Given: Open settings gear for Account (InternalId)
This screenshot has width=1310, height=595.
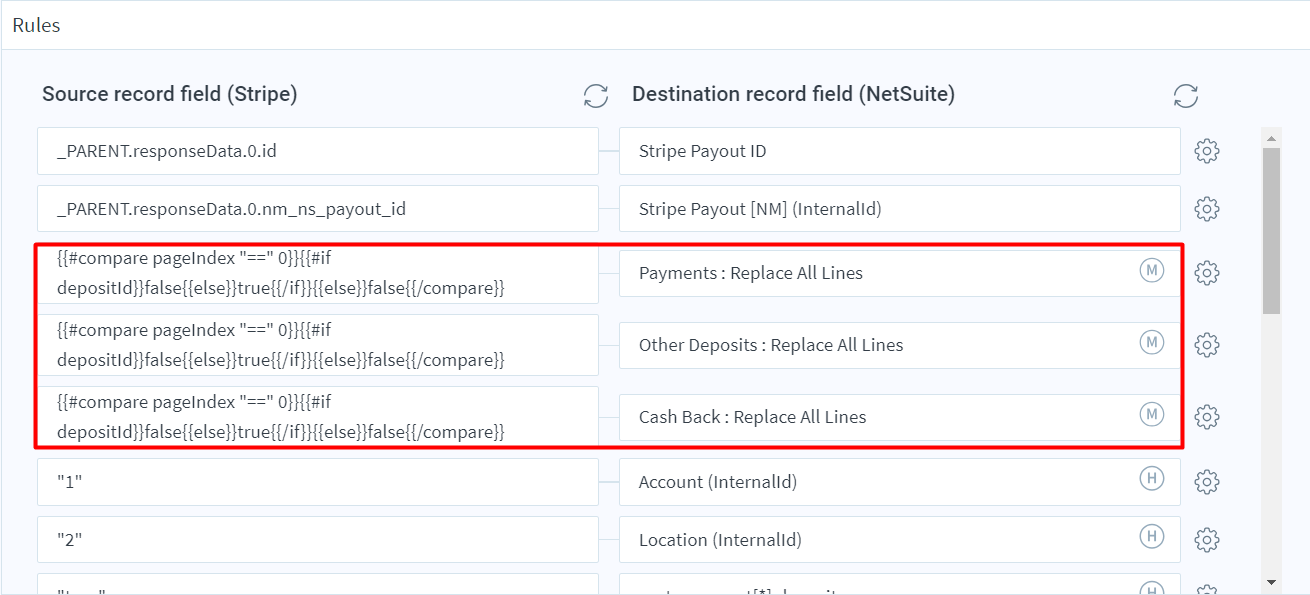Looking at the screenshot, I should [x=1207, y=482].
